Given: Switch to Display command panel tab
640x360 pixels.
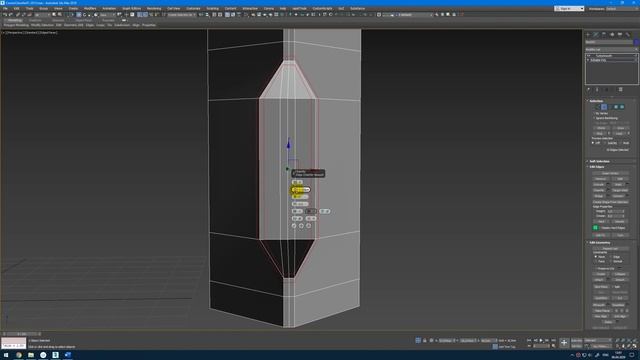Looking at the screenshot, I should tap(620, 34).
